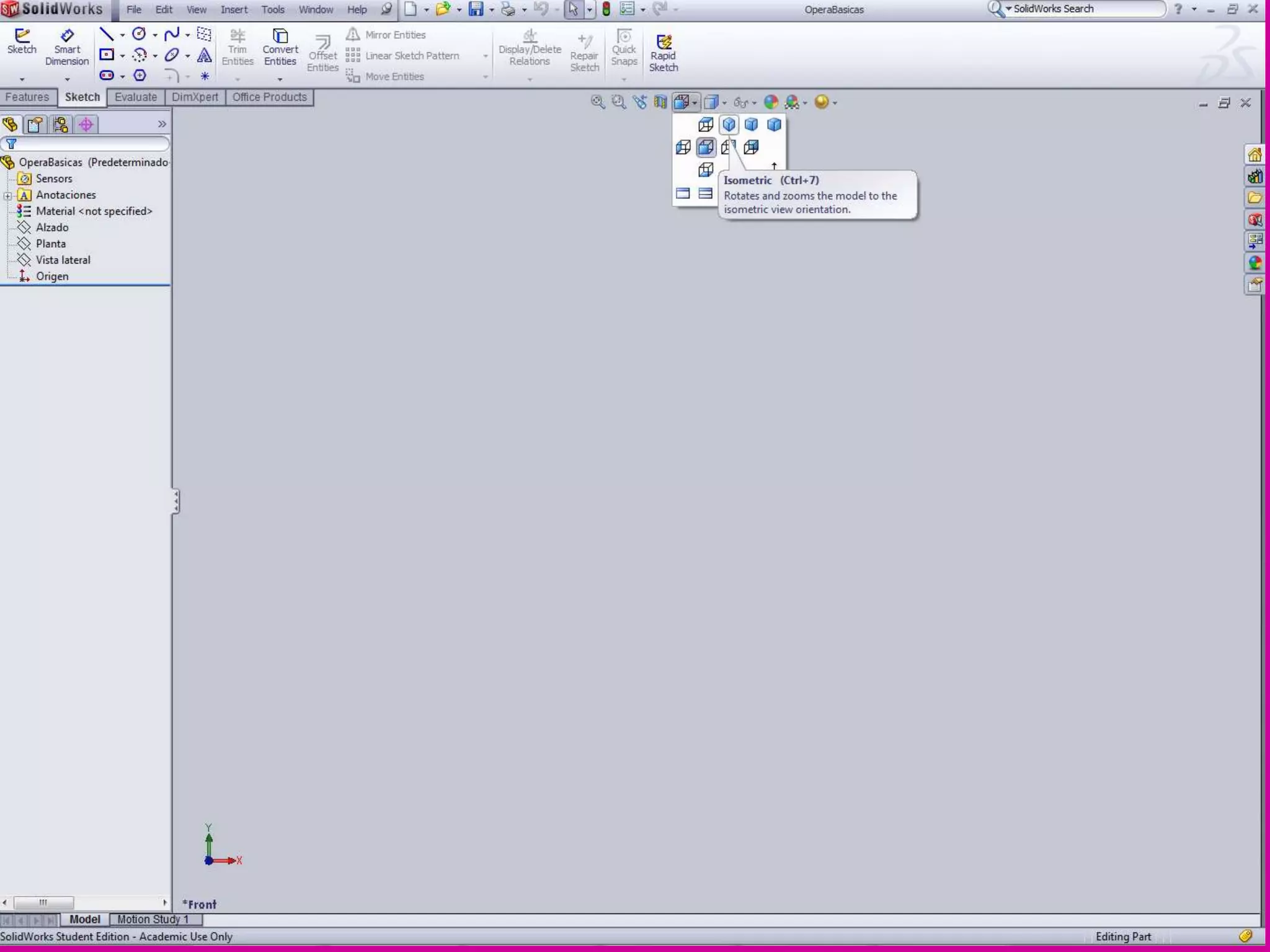Click the Zoom to Fit icon
The image size is (1270, 952).
(x=597, y=102)
